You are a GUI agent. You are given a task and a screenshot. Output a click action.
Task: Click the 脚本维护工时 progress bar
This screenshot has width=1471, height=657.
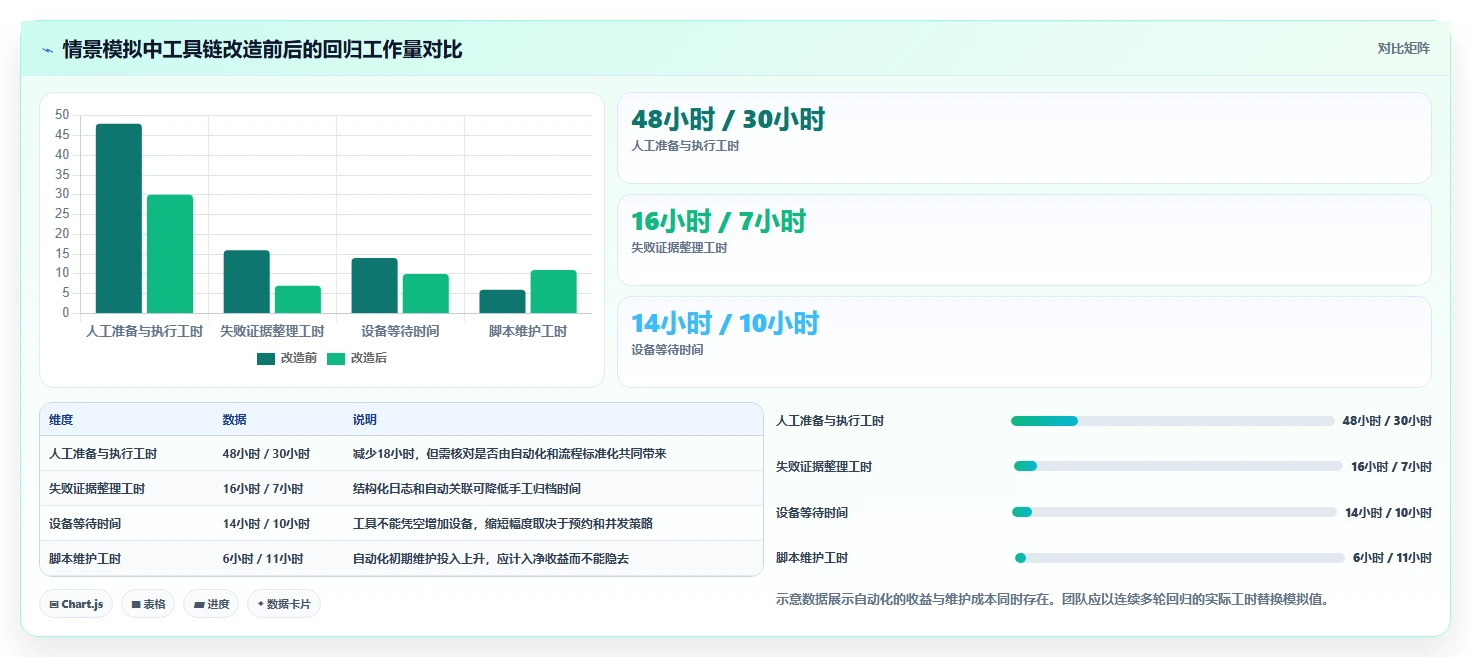(x=1180, y=558)
